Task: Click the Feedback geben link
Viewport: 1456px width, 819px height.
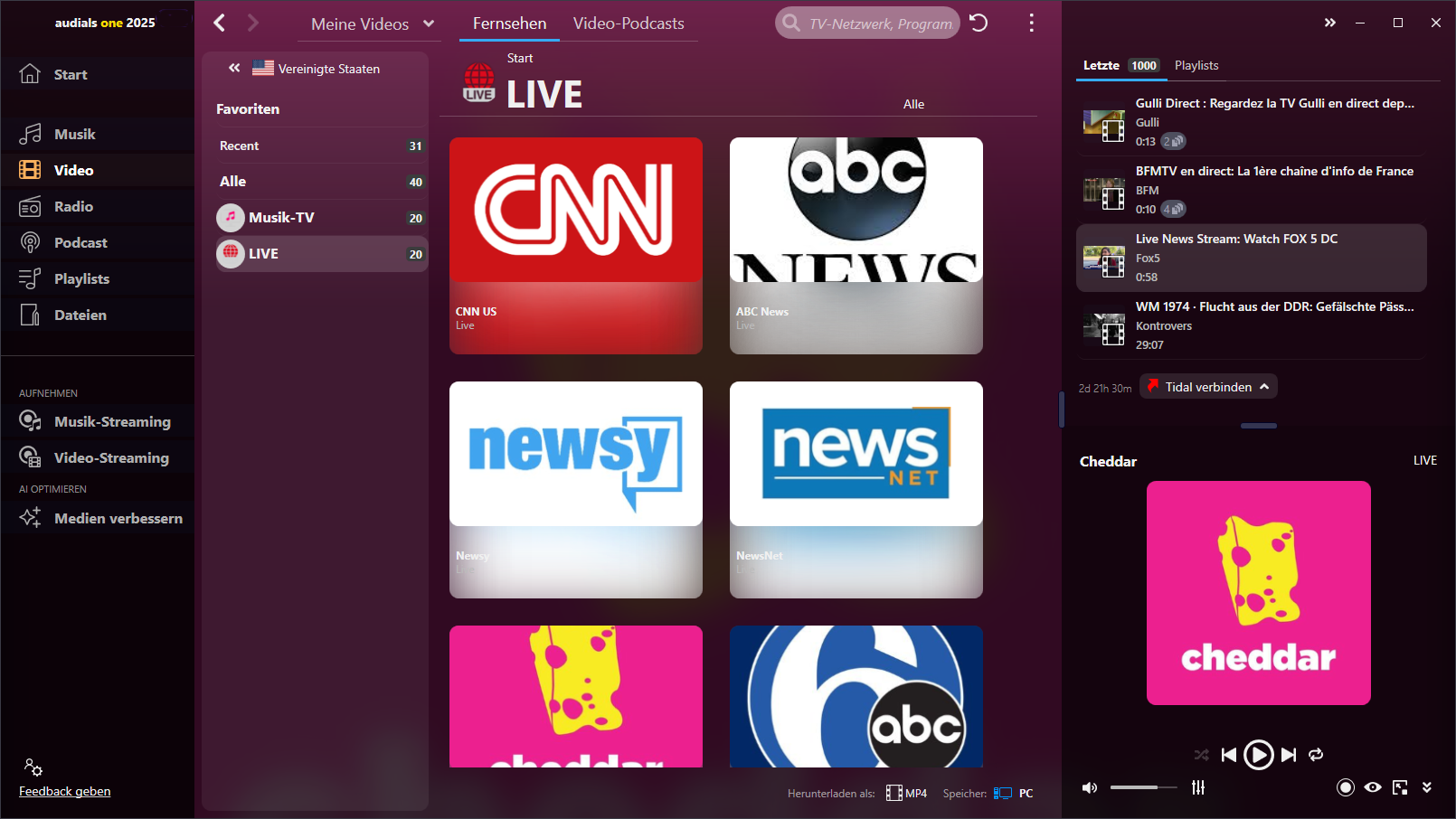Action: 65,791
